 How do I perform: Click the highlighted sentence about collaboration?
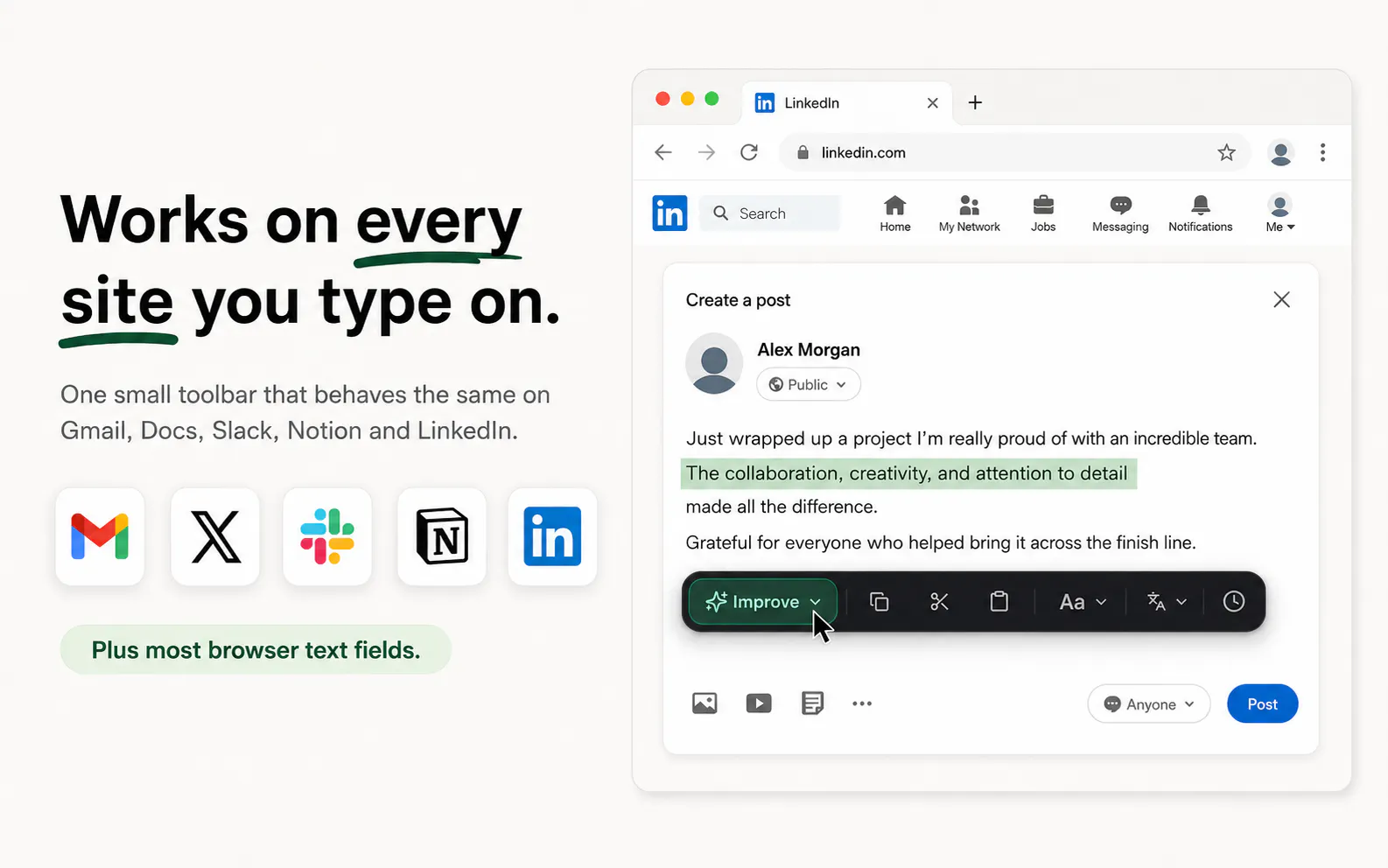point(908,473)
